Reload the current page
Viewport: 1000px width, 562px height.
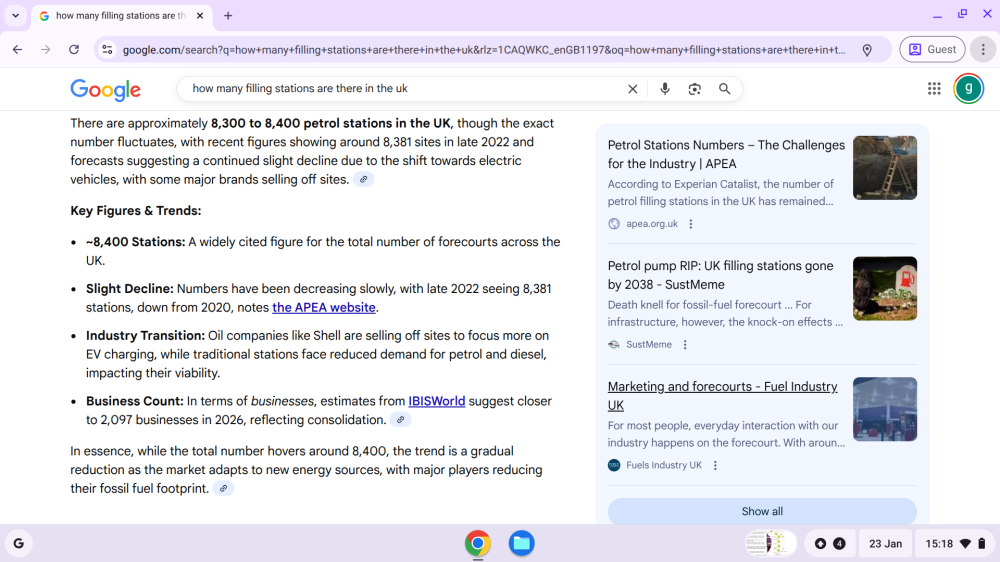[74, 49]
